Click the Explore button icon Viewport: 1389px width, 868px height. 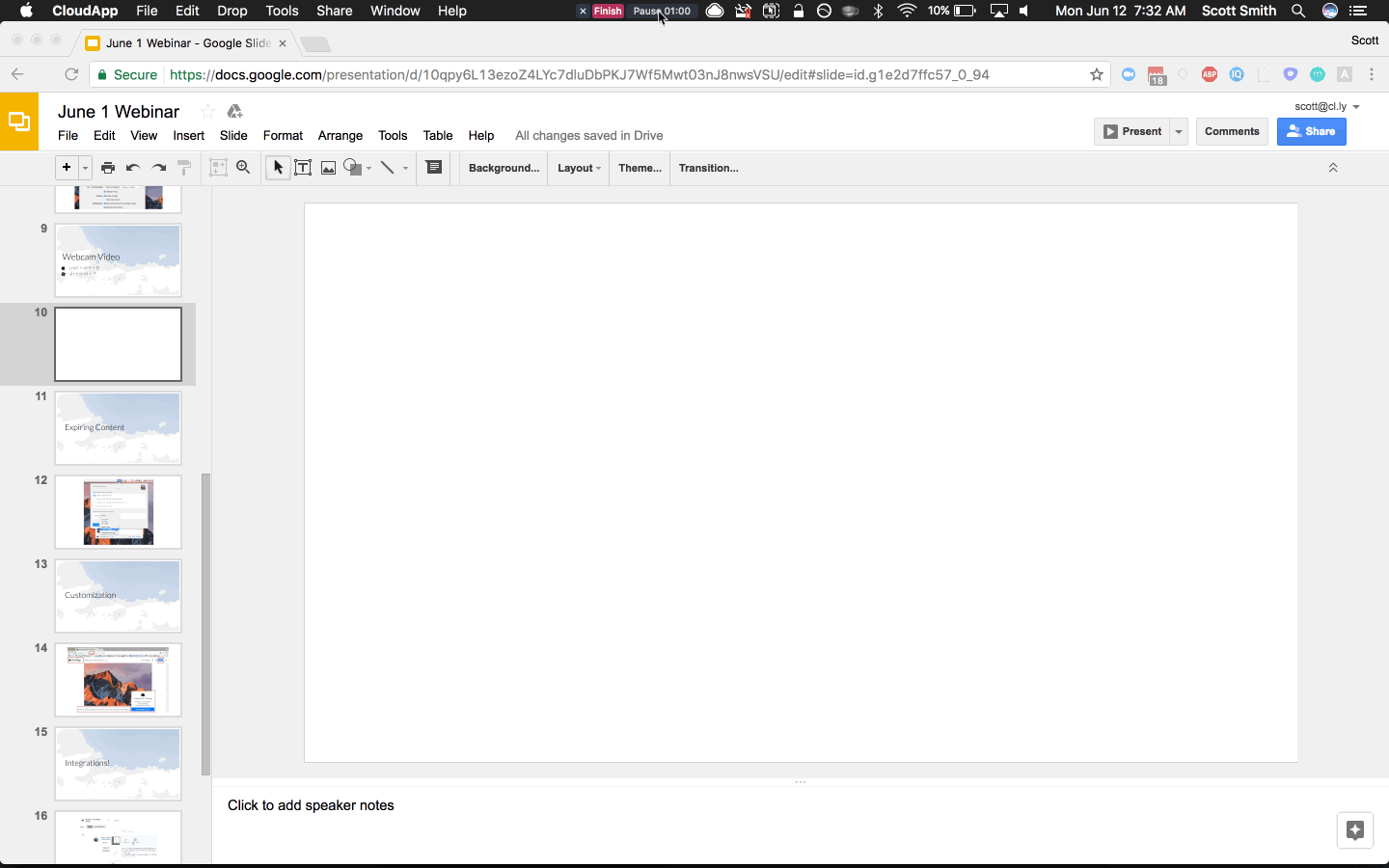tap(1355, 830)
